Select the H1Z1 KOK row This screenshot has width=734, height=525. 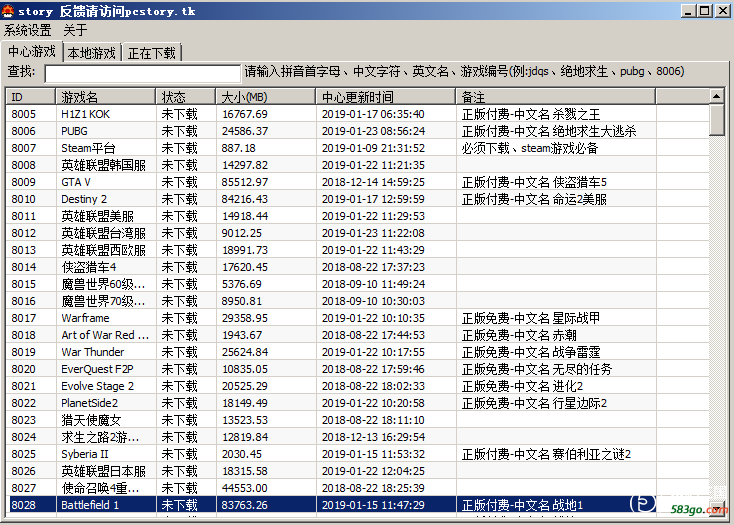click(x=358, y=114)
